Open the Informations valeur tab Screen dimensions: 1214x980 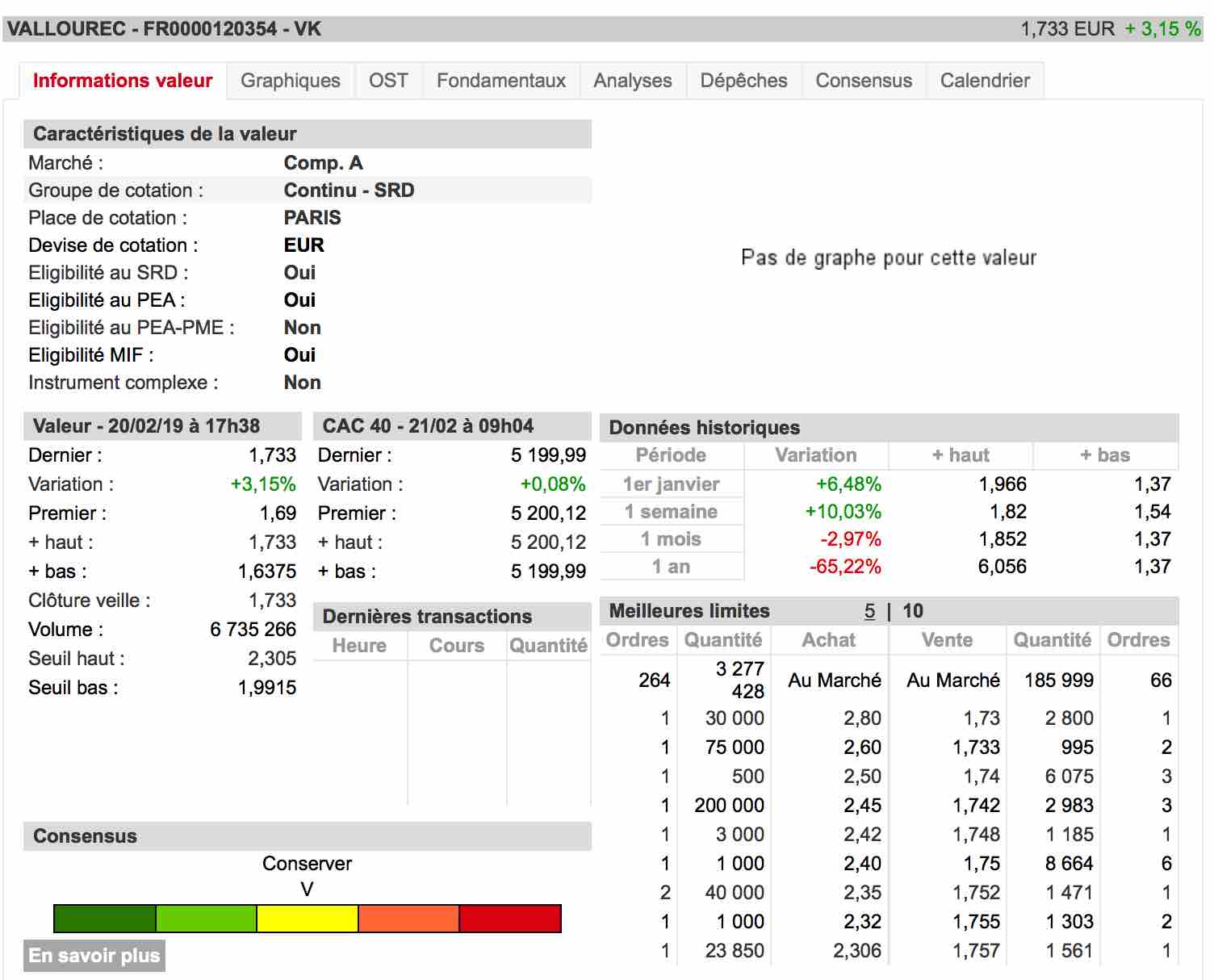click(123, 81)
